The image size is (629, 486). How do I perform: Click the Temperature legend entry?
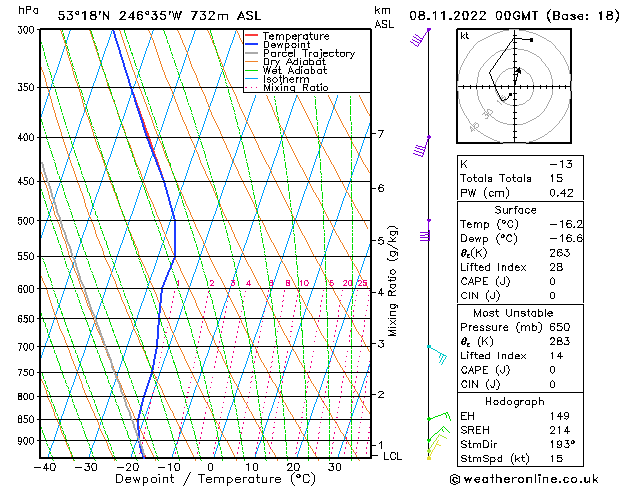point(296,36)
